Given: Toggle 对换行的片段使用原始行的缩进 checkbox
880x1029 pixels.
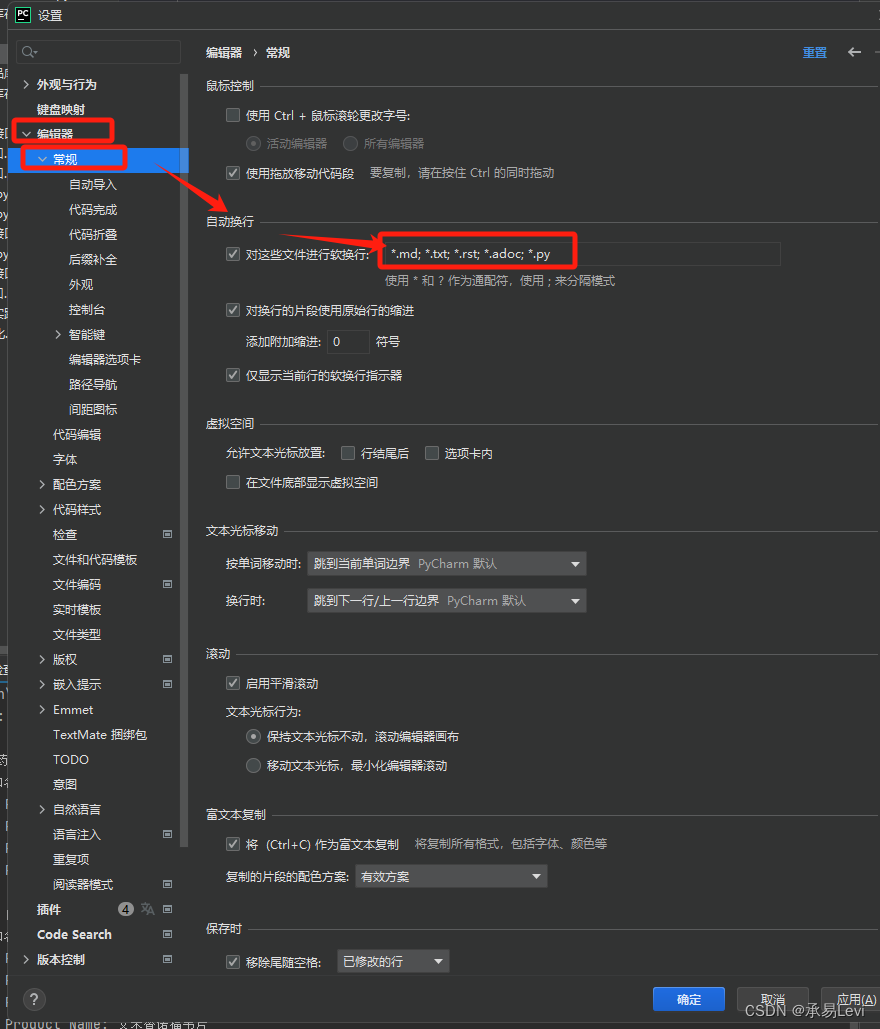Looking at the screenshot, I should pyautogui.click(x=233, y=310).
